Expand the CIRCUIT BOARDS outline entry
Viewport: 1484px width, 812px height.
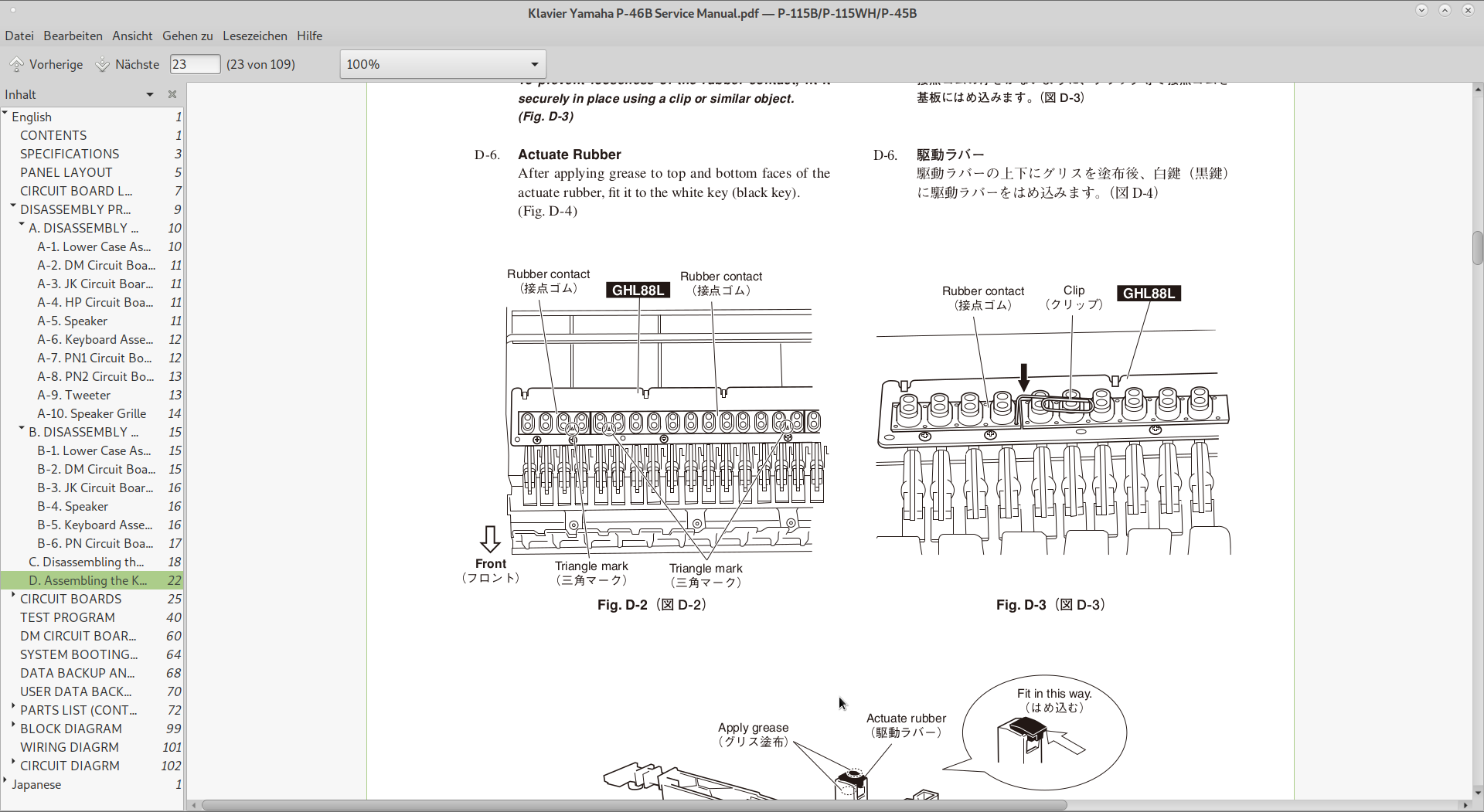point(13,596)
